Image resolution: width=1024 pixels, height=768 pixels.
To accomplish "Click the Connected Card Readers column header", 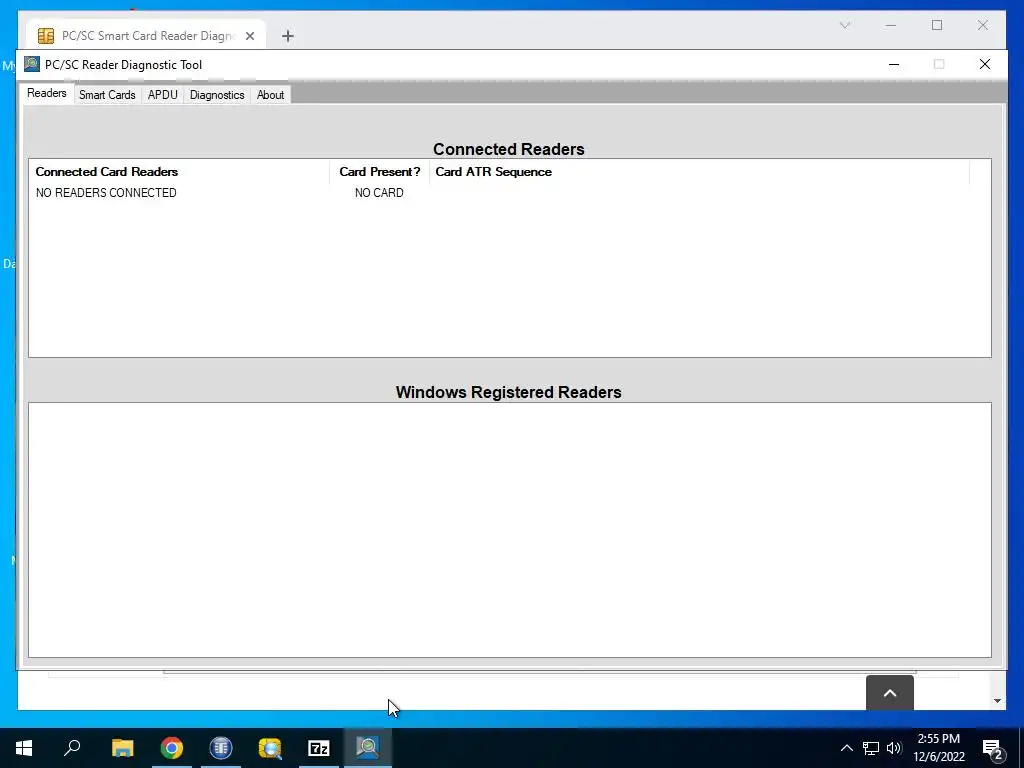I will point(180,172).
